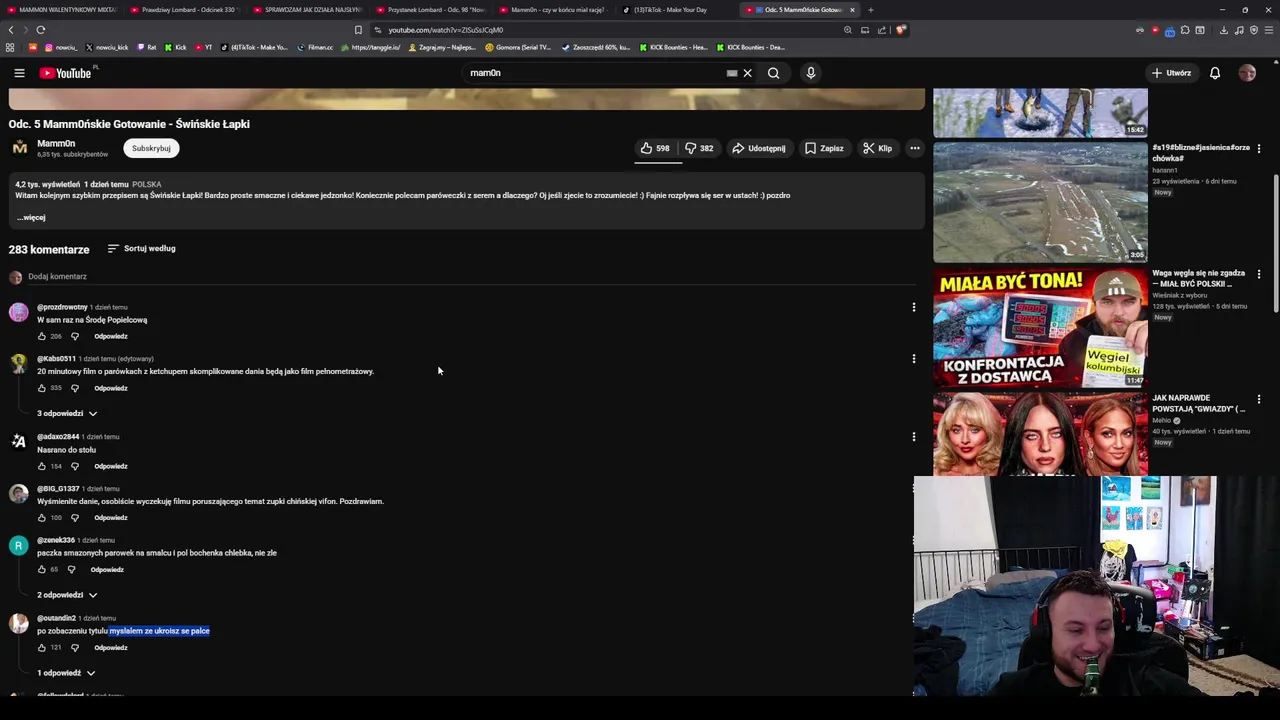Open a new browser tab
Image resolution: width=1280 pixels, height=720 pixels.
[871, 10]
